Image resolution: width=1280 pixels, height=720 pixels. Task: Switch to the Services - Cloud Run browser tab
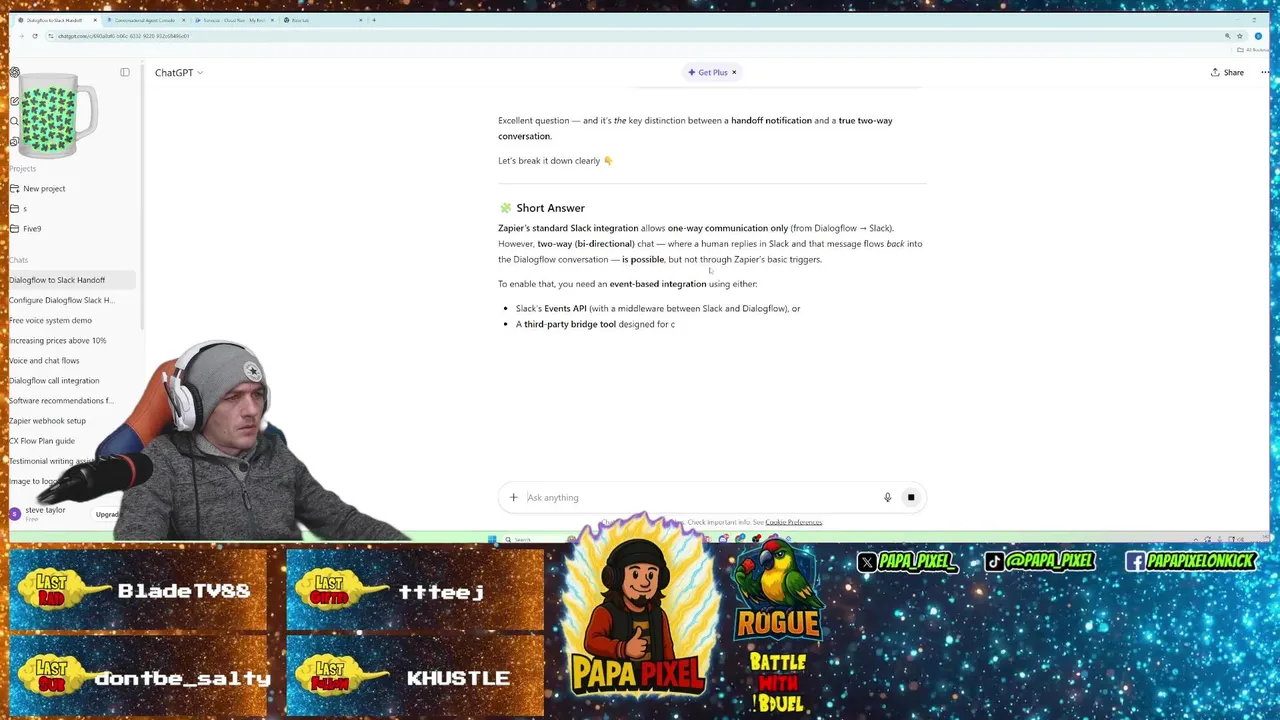pos(233,20)
